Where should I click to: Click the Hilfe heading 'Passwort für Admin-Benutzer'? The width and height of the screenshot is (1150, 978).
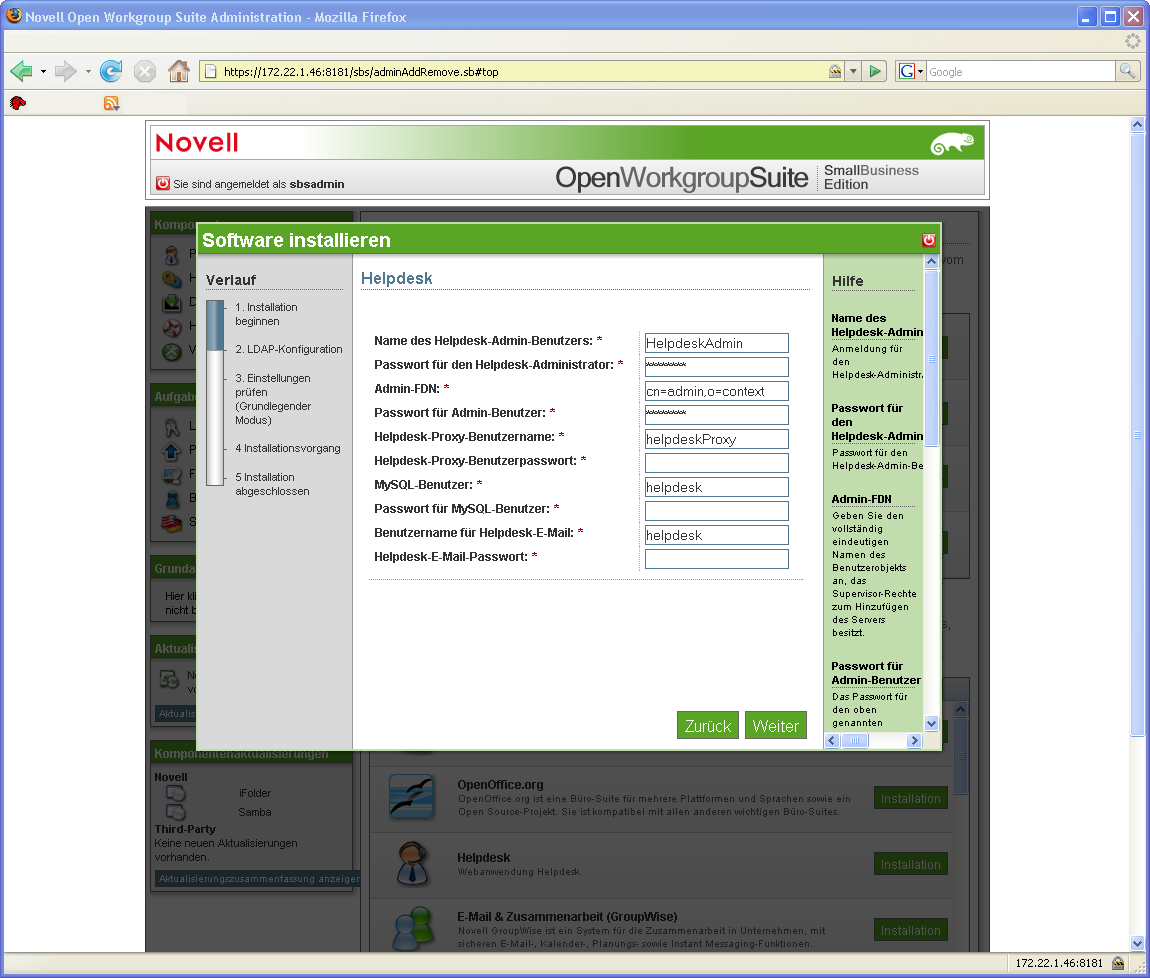point(876,673)
